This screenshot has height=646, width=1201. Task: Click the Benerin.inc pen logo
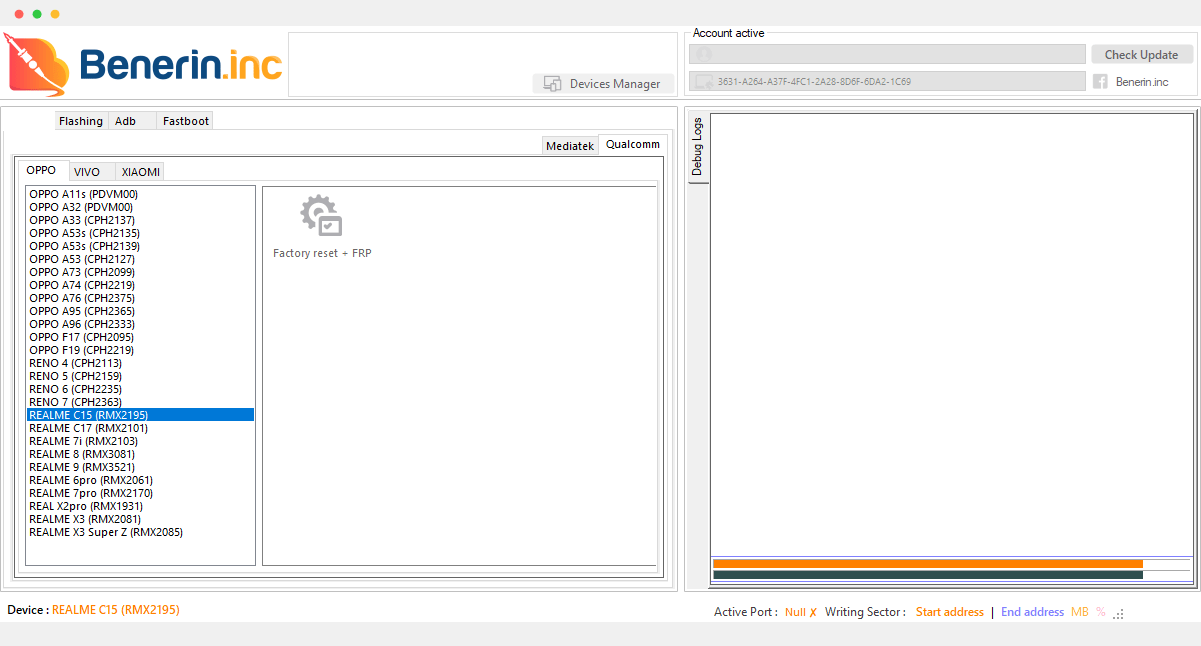click(x=37, y=63)
